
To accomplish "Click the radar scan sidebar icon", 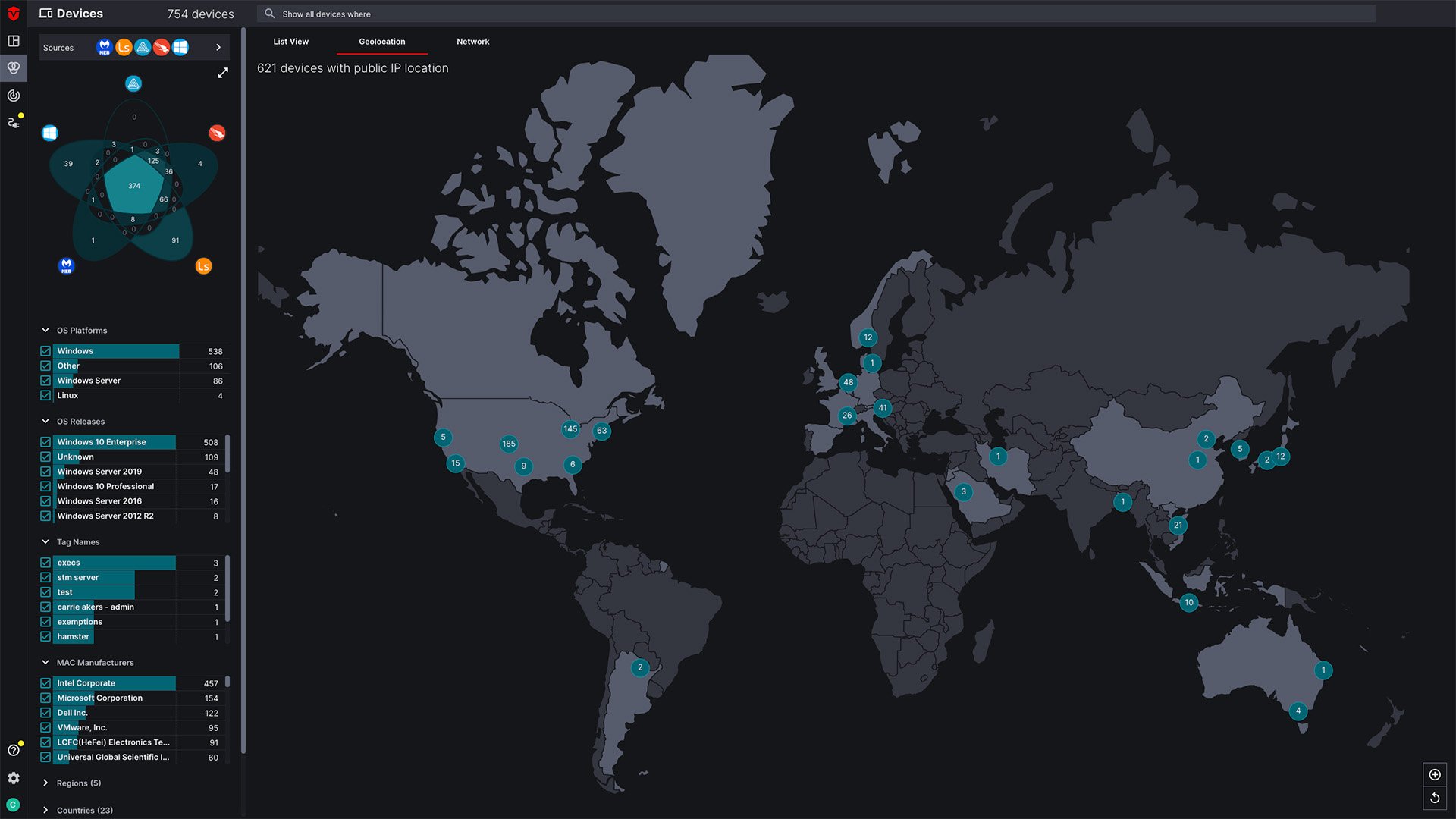I will tap(14, 96).
